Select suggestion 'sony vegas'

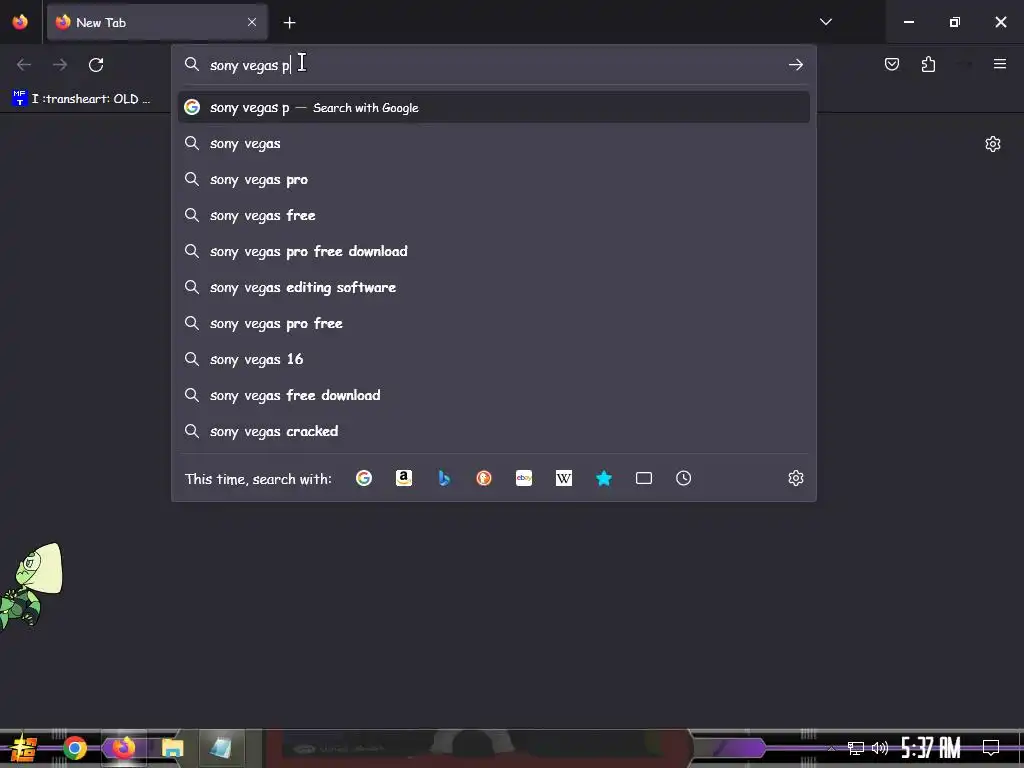point(494,144)
